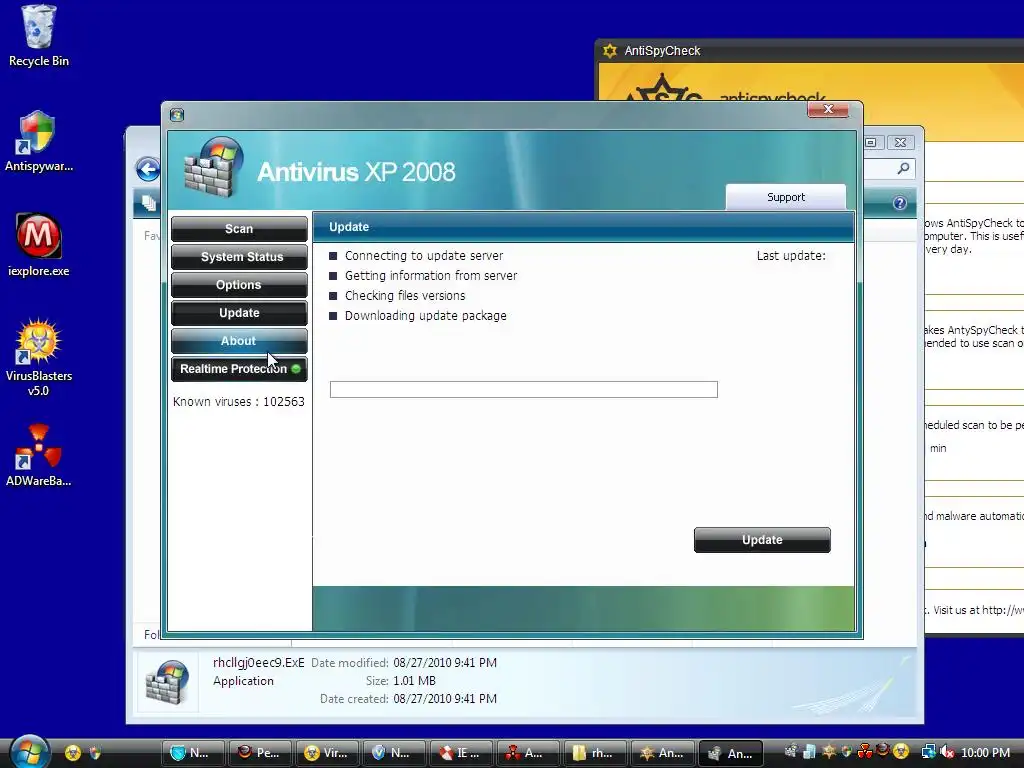Image resolution: width=1024 pixels, height=768 pixels.
Task: Click the shield quick launch icon
Action: pos(95,753)
